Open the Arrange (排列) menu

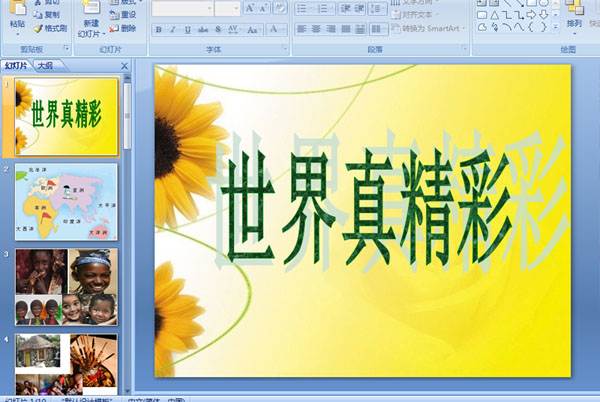click(x=574, y=18)
